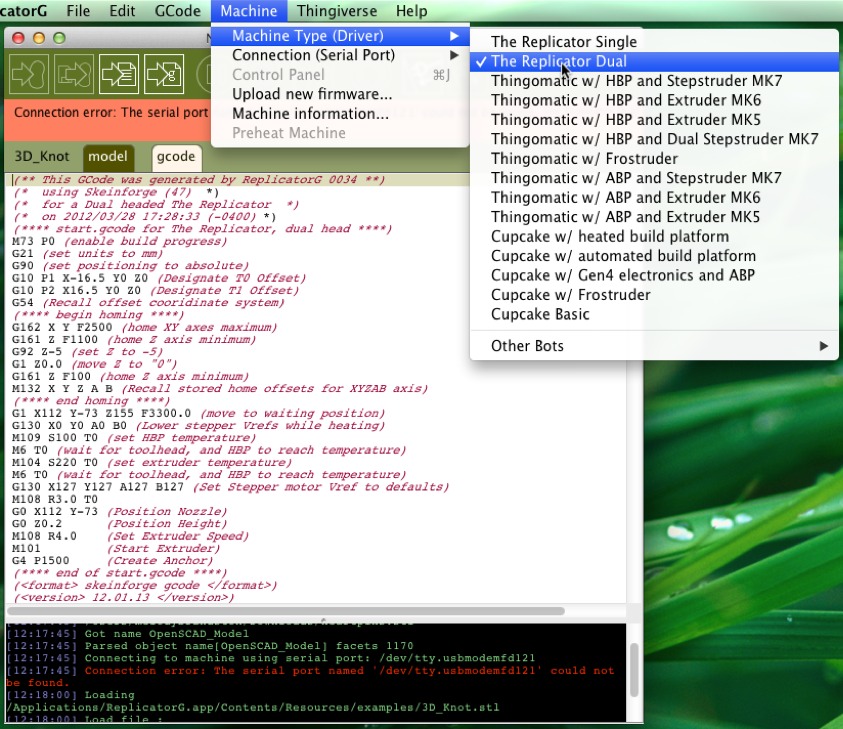Click the 'Got name OpenSCAD_Model' console line
This screenshot has width=843, height=729.
click(127, 634)
